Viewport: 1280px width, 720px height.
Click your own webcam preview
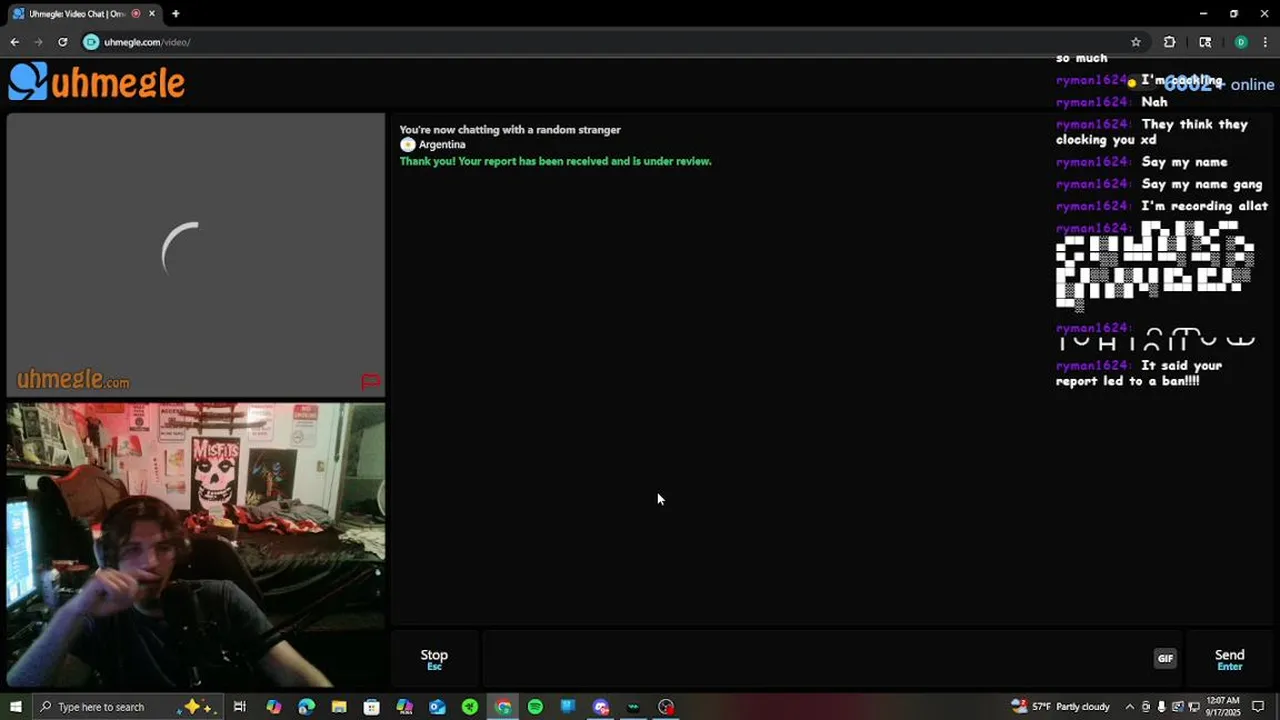pos(196,544)
